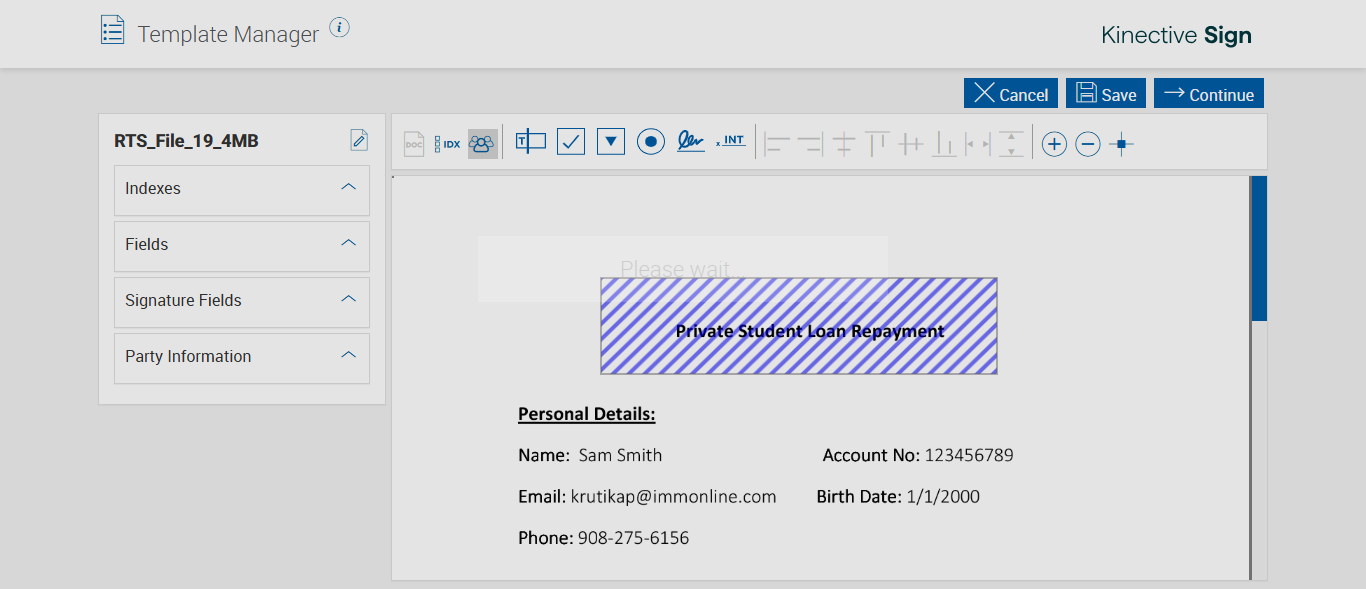
Task: Open Template Manager info icon
Action: (x=340, y=27)
